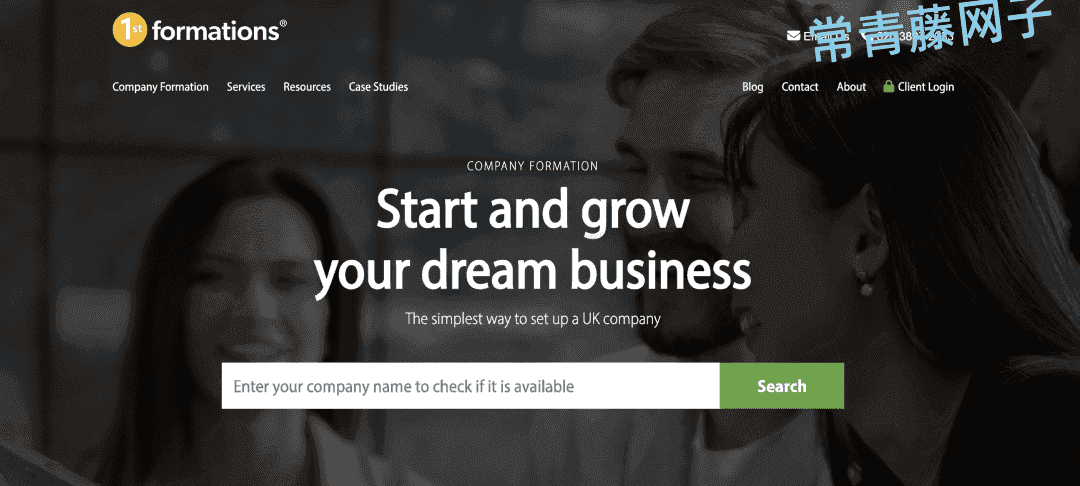1080x486 pixels.
Task: Open the Contact page
Action: [x=800, y=87]
